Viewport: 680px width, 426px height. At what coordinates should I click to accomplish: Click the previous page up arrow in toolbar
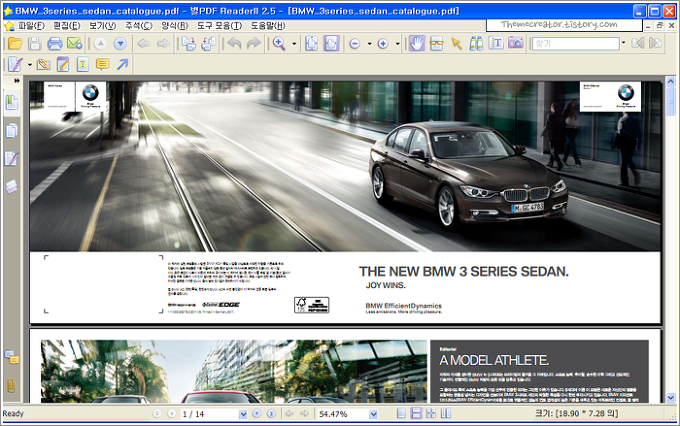(x=100, y=43)
